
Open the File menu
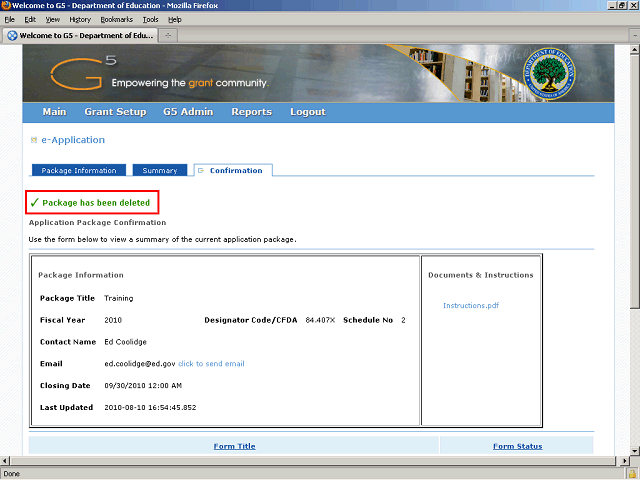(9, 19)
